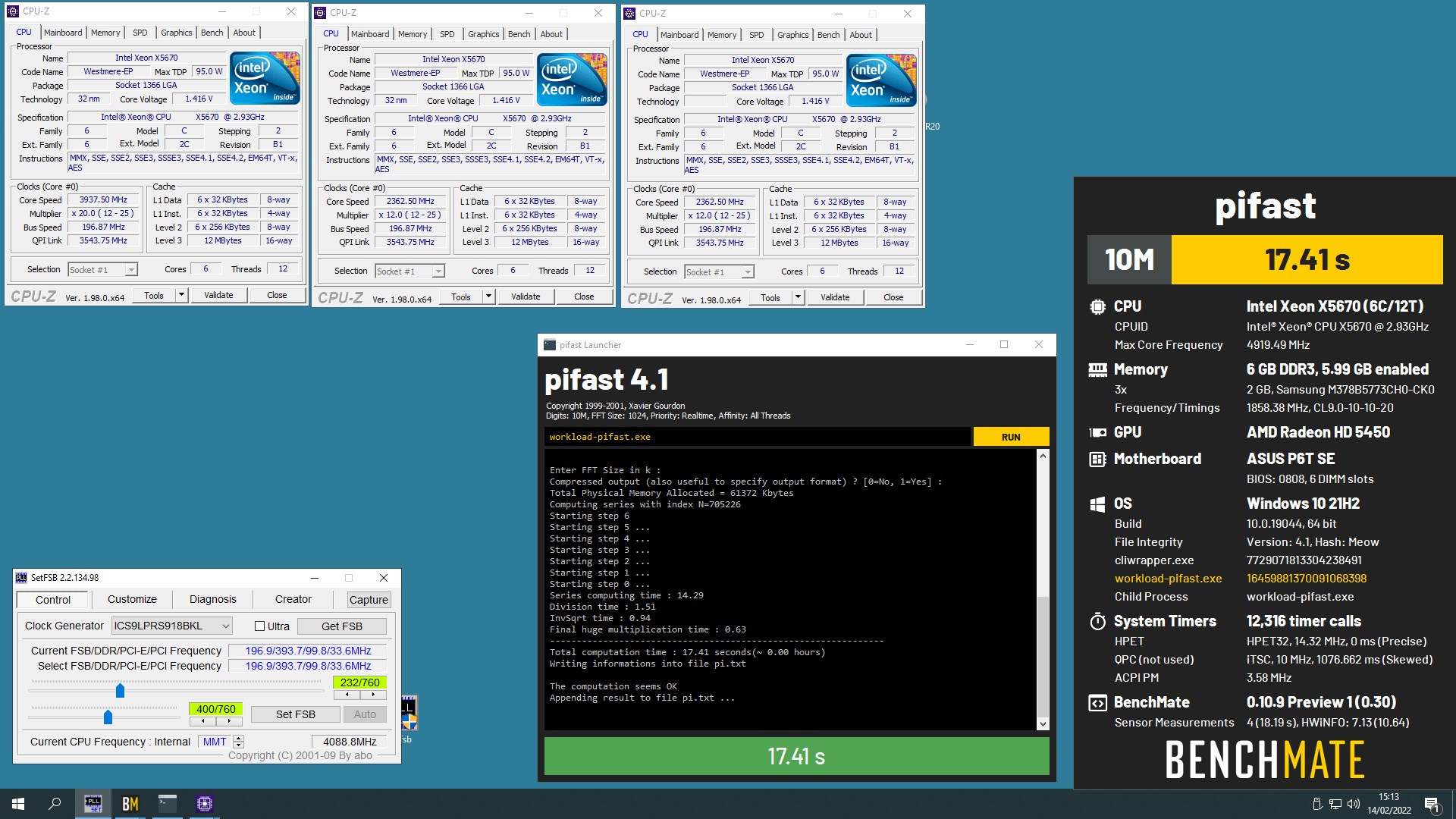The height and width of the screenshot is (819, 1456).
Task: Click the Get FSB button
Action: point(342,626)
